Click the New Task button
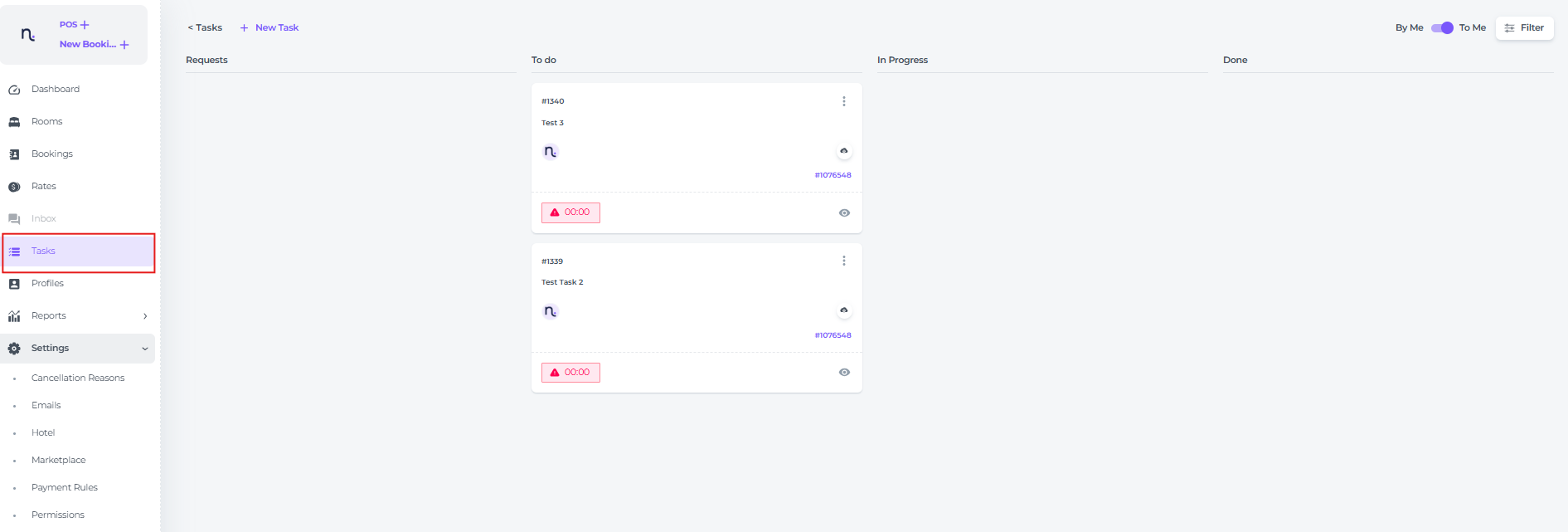This screenshot has width=1568, height=532. (x=269, y=28)
